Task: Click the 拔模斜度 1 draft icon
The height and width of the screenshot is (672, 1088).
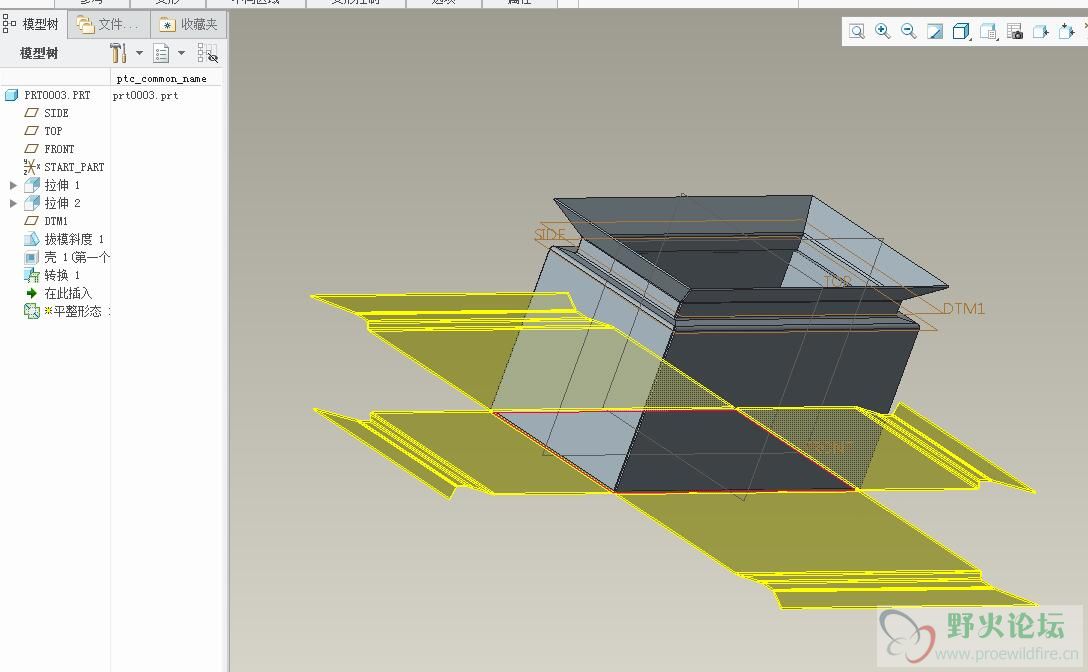Action: click(32, 240)
